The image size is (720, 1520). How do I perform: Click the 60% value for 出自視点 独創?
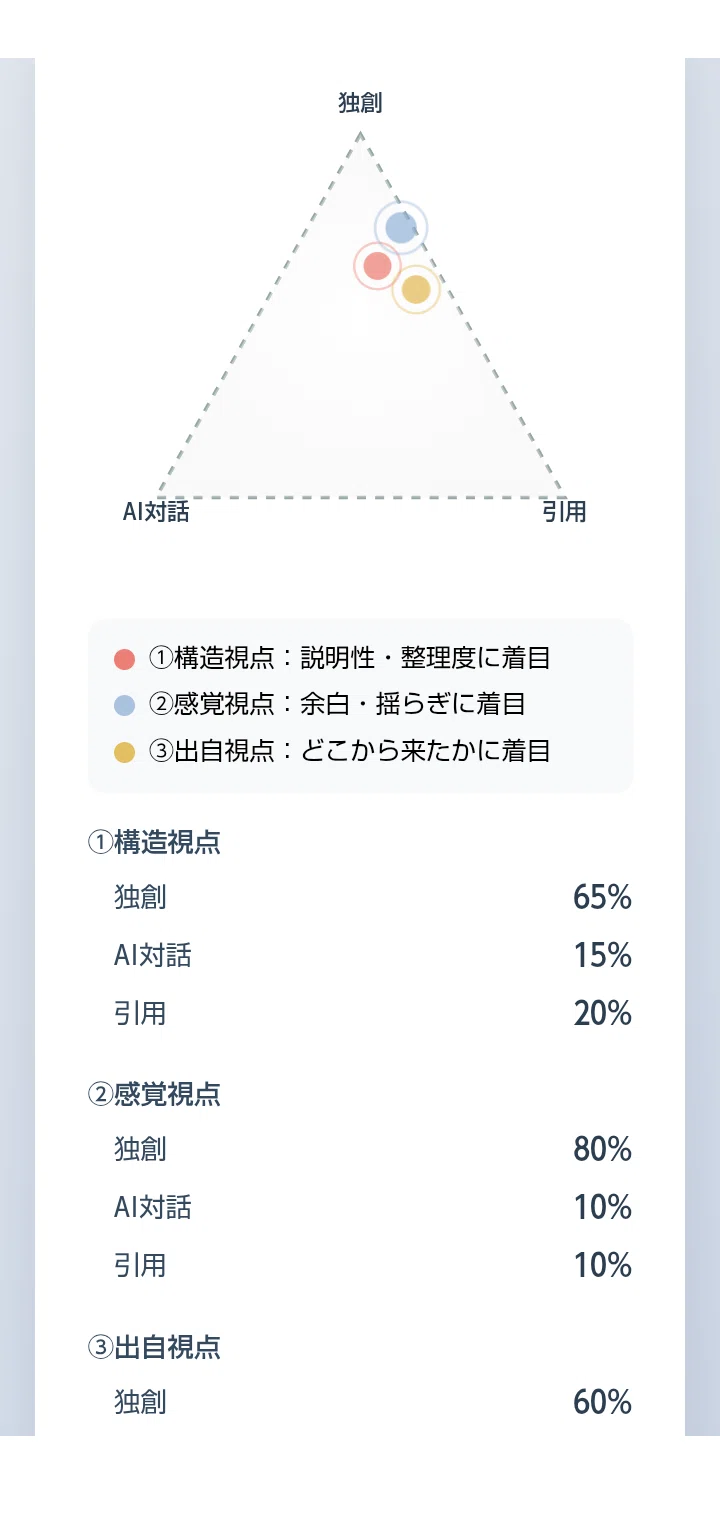coord(603,1403)
